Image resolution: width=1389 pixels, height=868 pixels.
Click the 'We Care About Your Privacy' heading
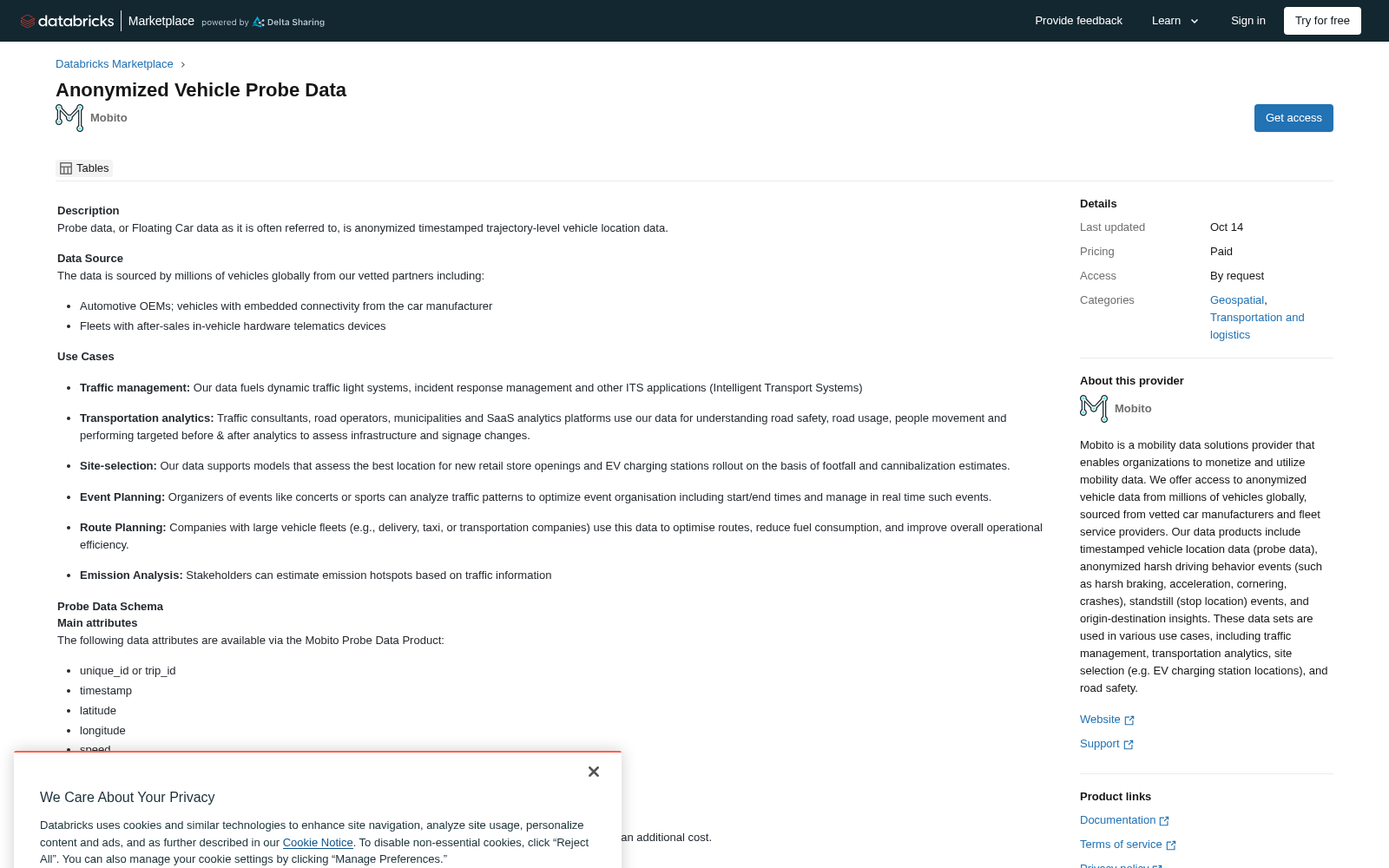pyautogui.click(x=127, y=798)
